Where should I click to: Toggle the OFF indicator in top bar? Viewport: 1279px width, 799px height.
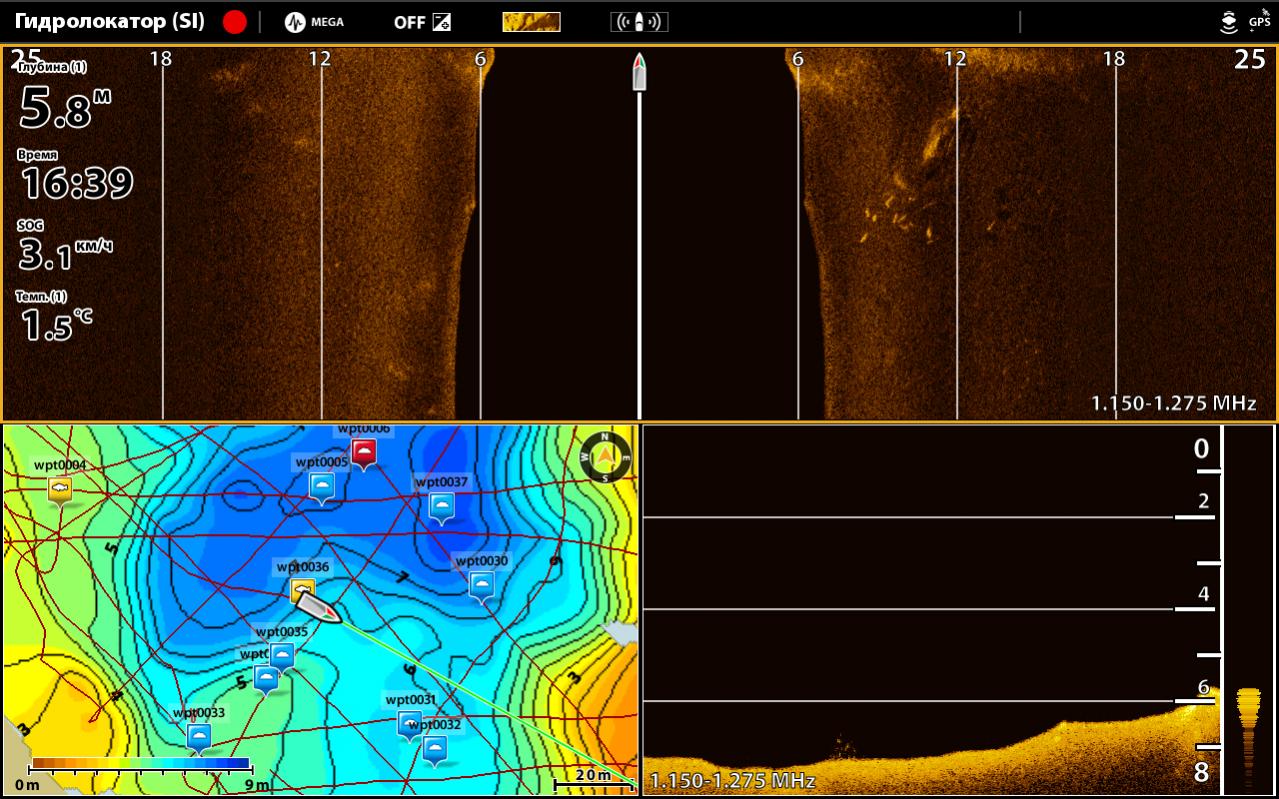point(421,22)
